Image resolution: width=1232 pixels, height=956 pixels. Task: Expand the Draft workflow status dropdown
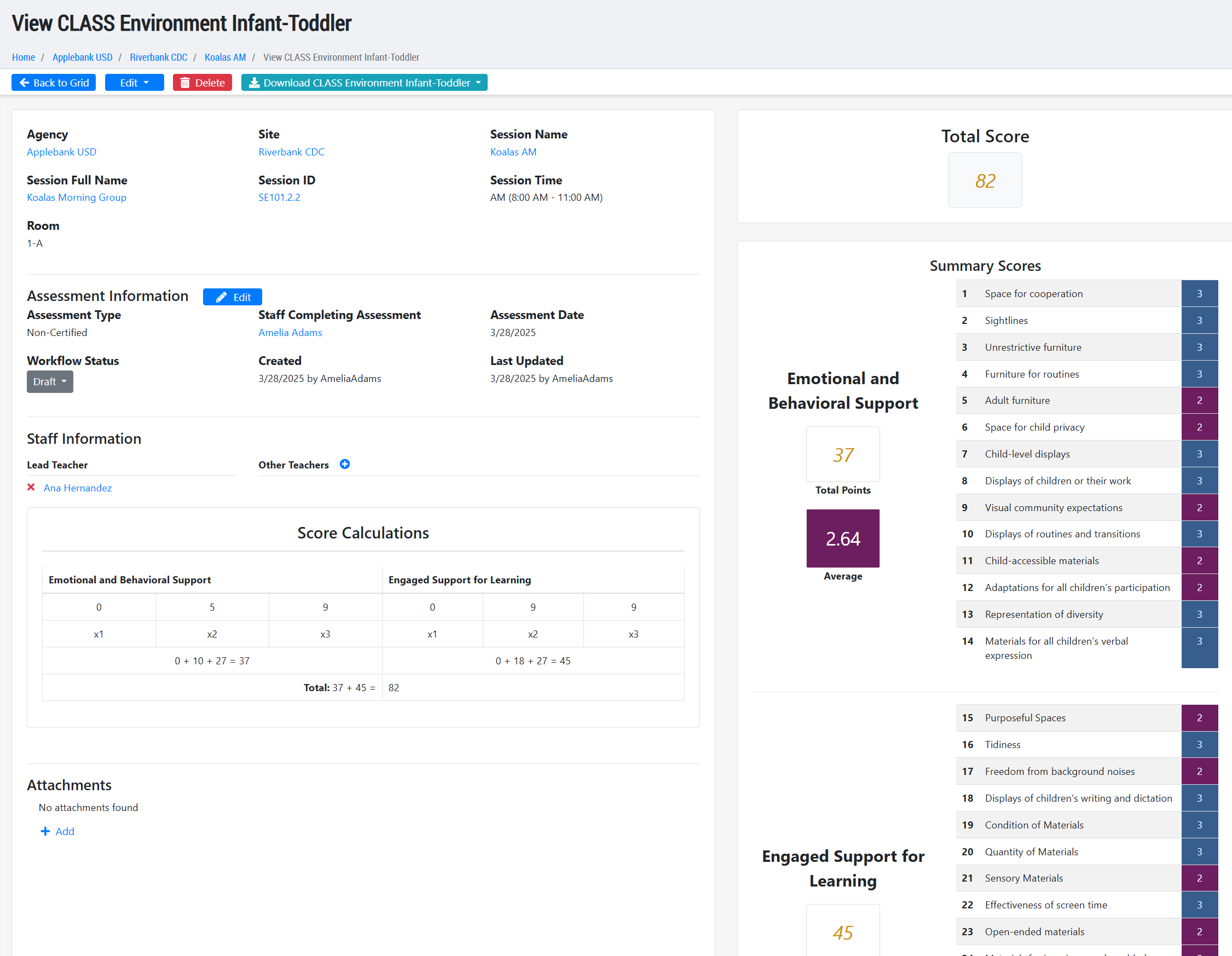(x=50, y=382)
